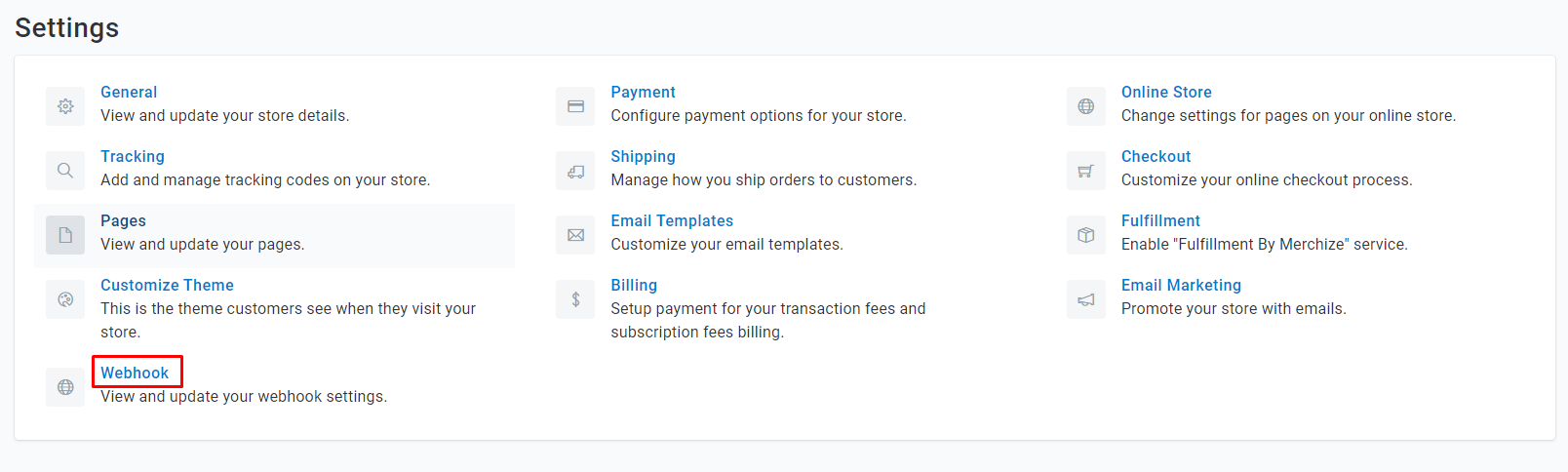The width and height of the screenshot is (1568, 472).
Task: Click the Fulfillment box icon
Action: 1086,235
